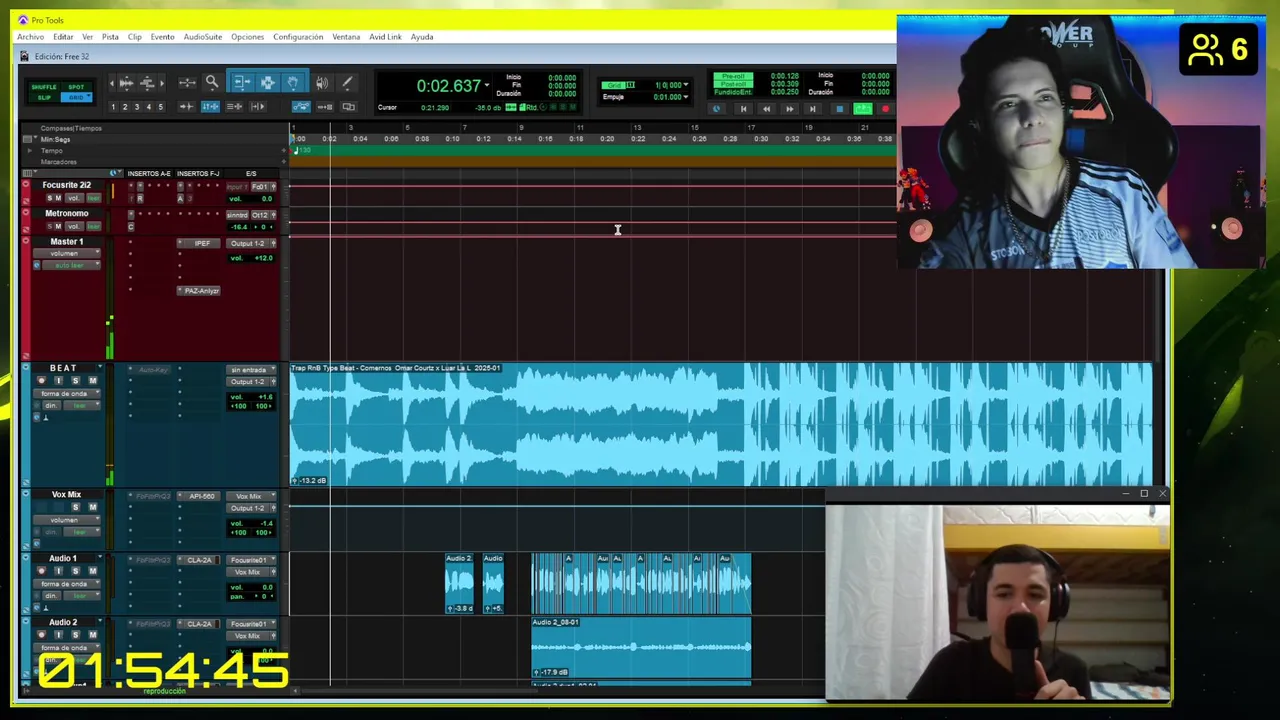Click the Return to Zero transport button

point(743,109)
